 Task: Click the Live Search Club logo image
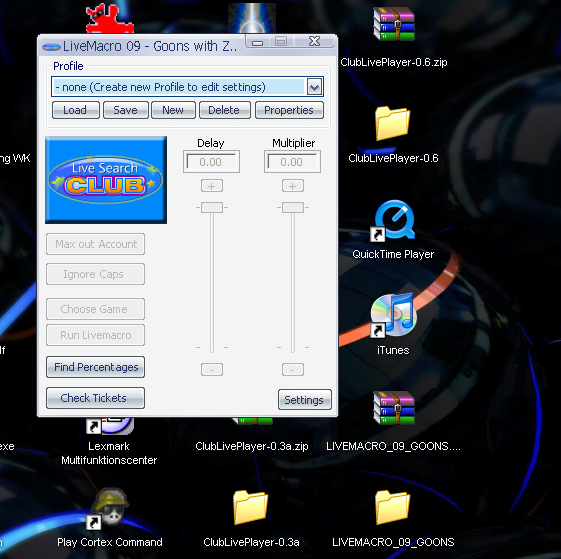pos(106,180)
